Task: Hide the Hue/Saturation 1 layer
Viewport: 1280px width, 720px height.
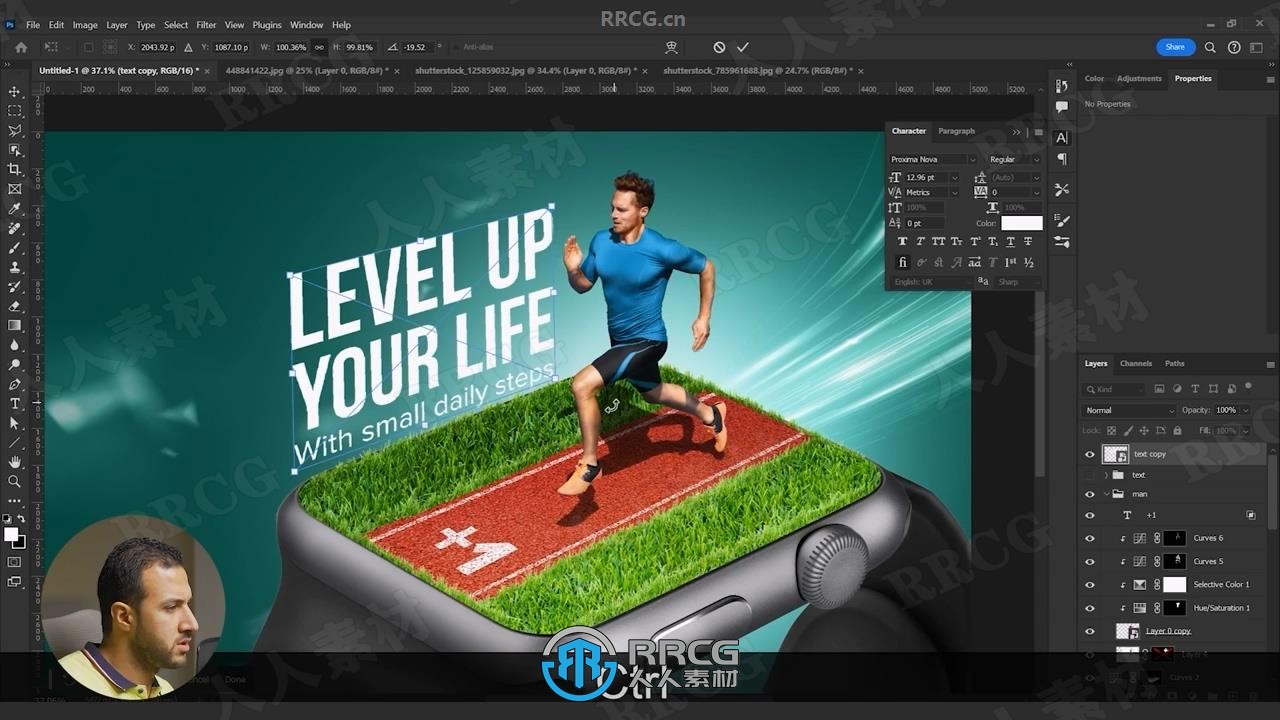Action: (1090, 608)
